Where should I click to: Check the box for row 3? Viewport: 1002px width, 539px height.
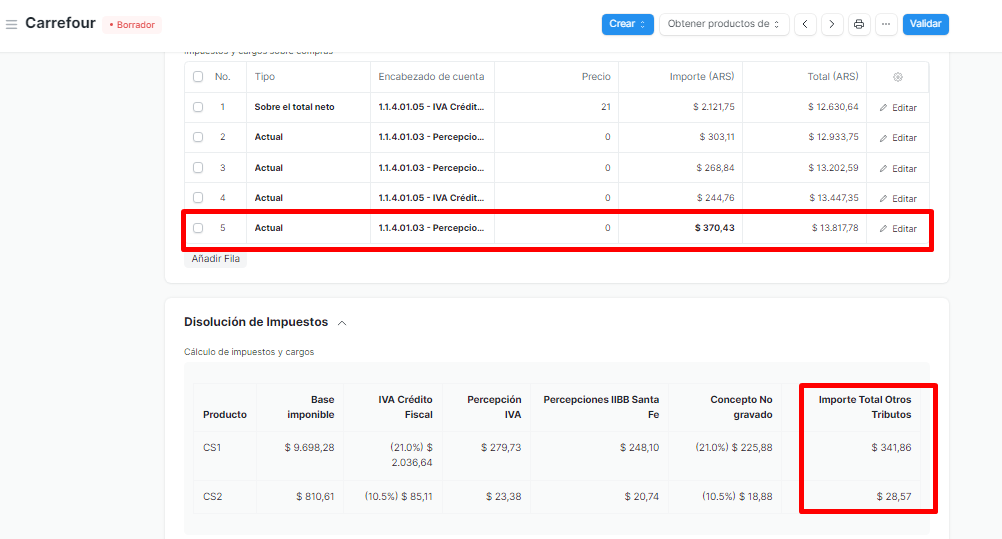click(x=198, y=168)
